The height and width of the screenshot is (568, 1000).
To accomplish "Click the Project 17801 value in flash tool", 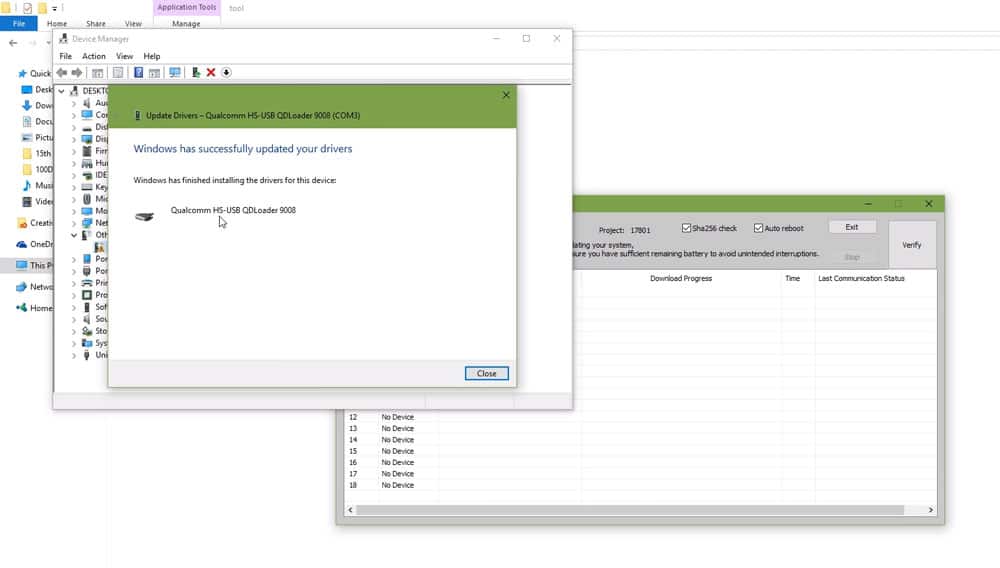I will click(x=640, y=230).
